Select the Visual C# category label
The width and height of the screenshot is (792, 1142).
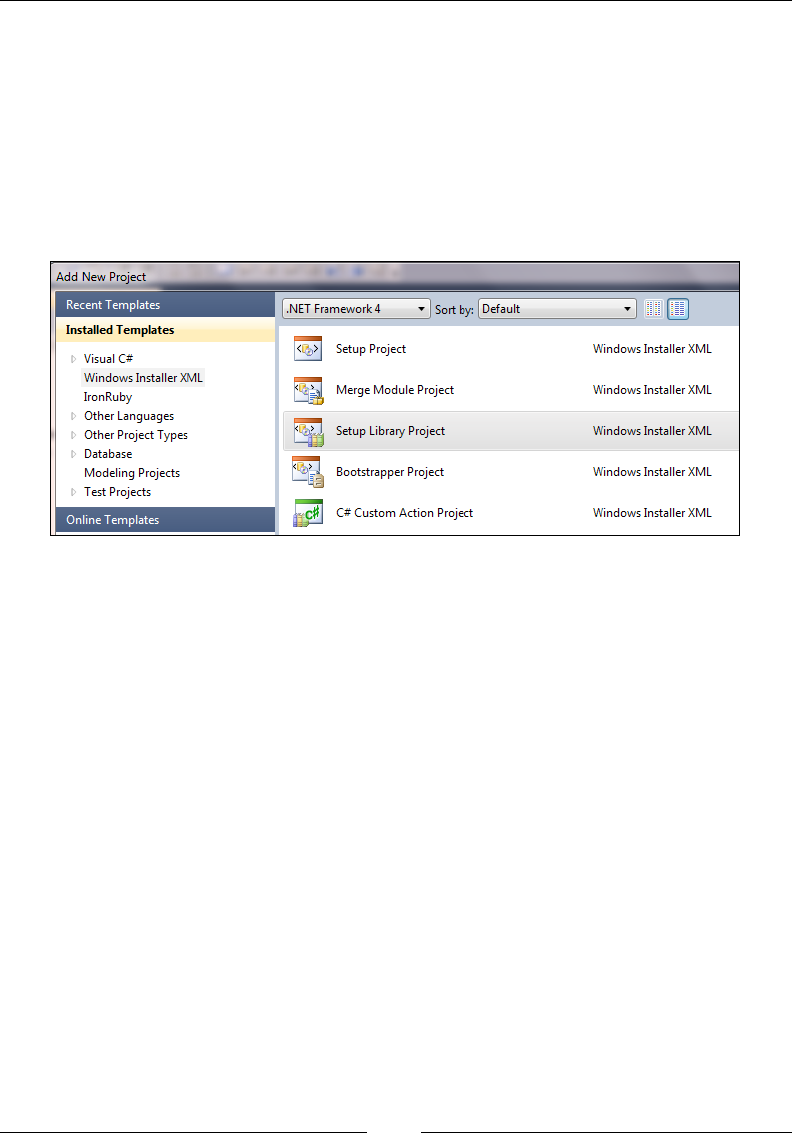pos(109,359)
